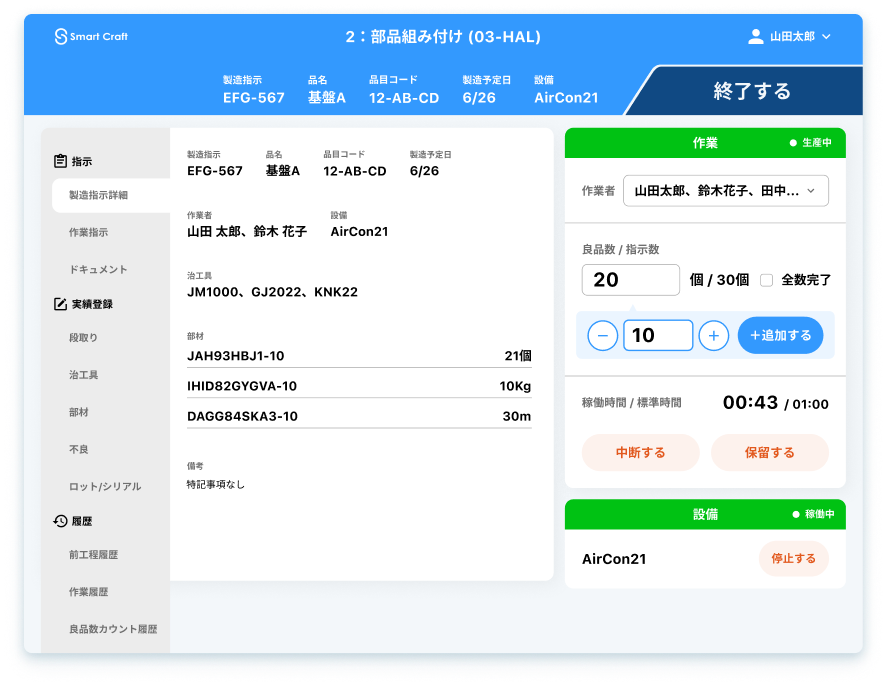Image resolution: width=887 pixels, height=688 pixels.
Task: Click the user profile avatar icon
Action: [755, 37]
